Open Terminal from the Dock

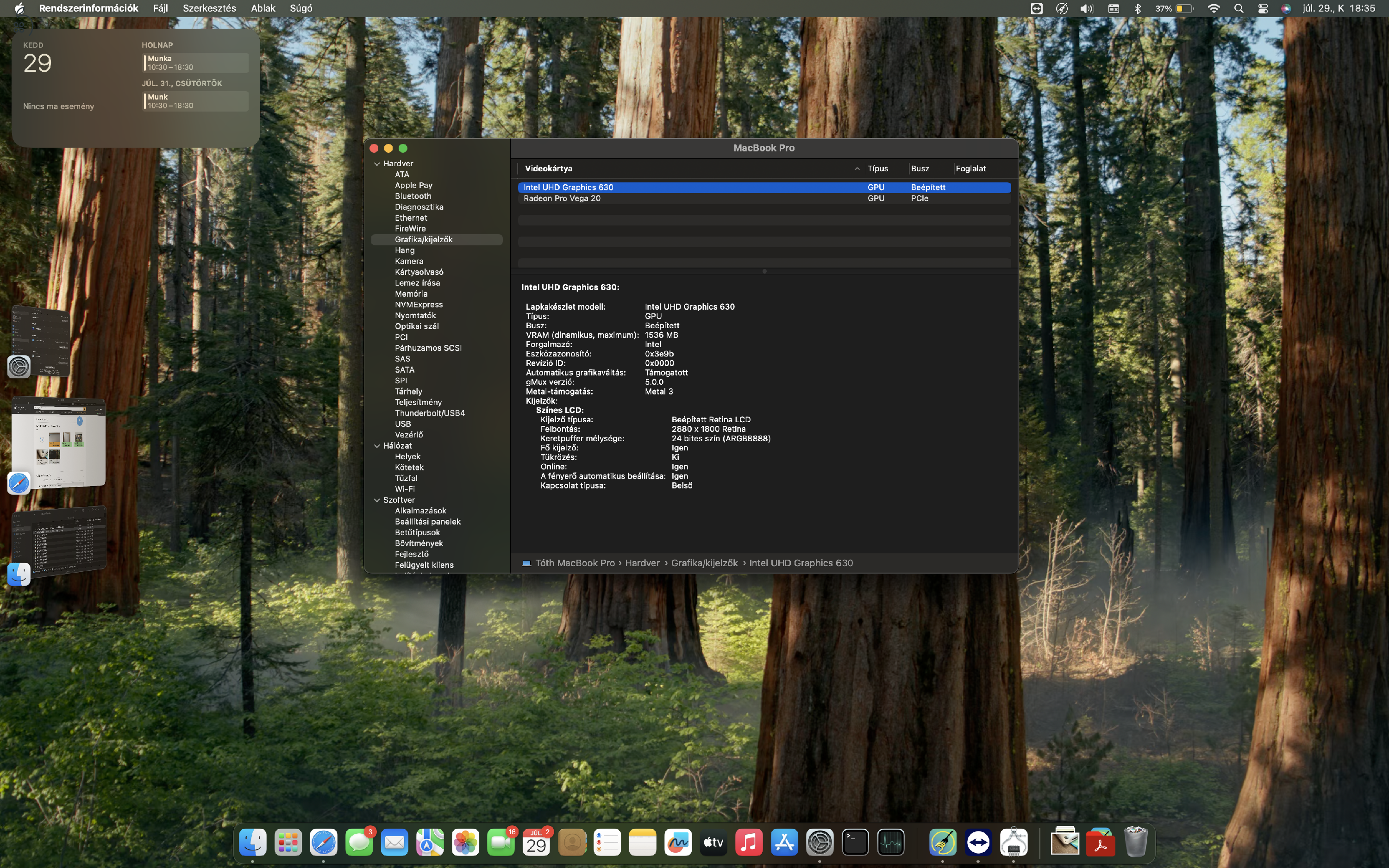[855, 842]
